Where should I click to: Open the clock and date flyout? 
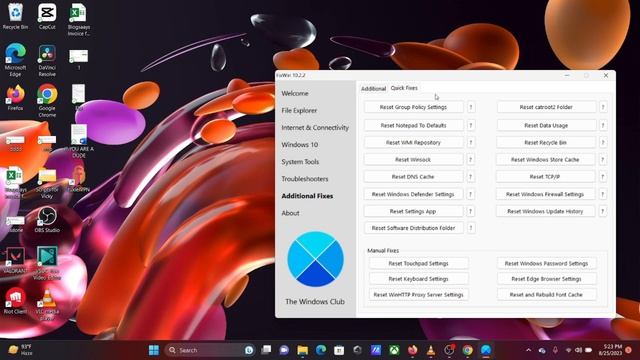[611, 350]
